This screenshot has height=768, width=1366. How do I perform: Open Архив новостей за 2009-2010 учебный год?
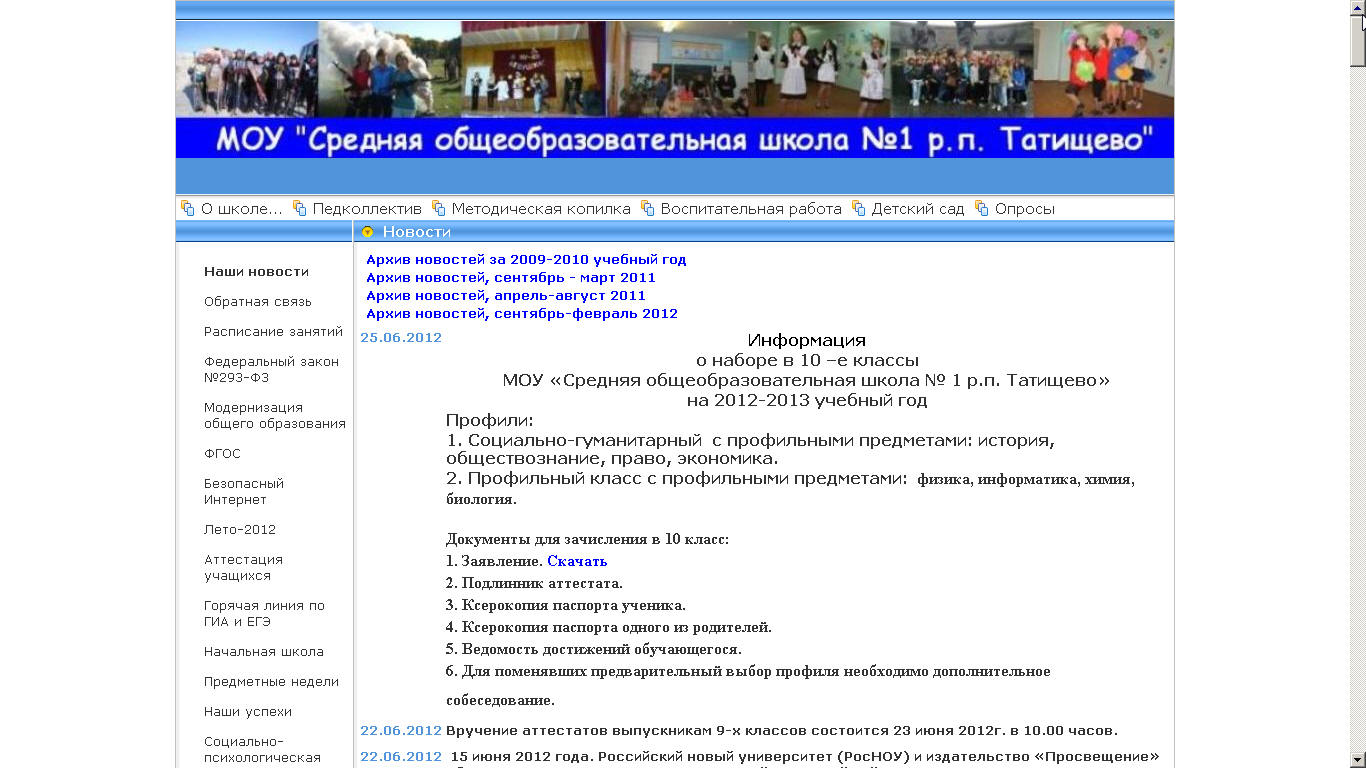click(526, 259)
